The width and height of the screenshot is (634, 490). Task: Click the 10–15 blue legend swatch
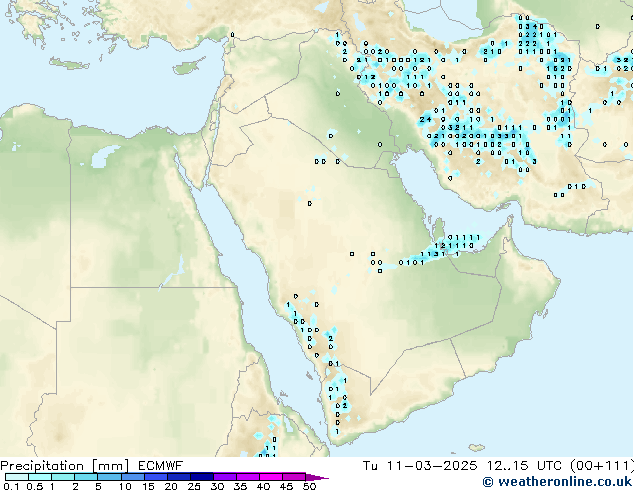133,477
